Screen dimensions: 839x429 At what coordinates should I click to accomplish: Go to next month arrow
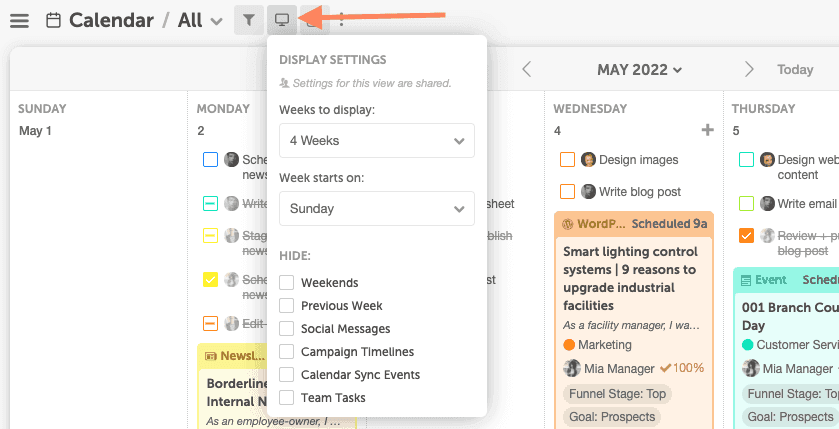click(x=749, y=69)
